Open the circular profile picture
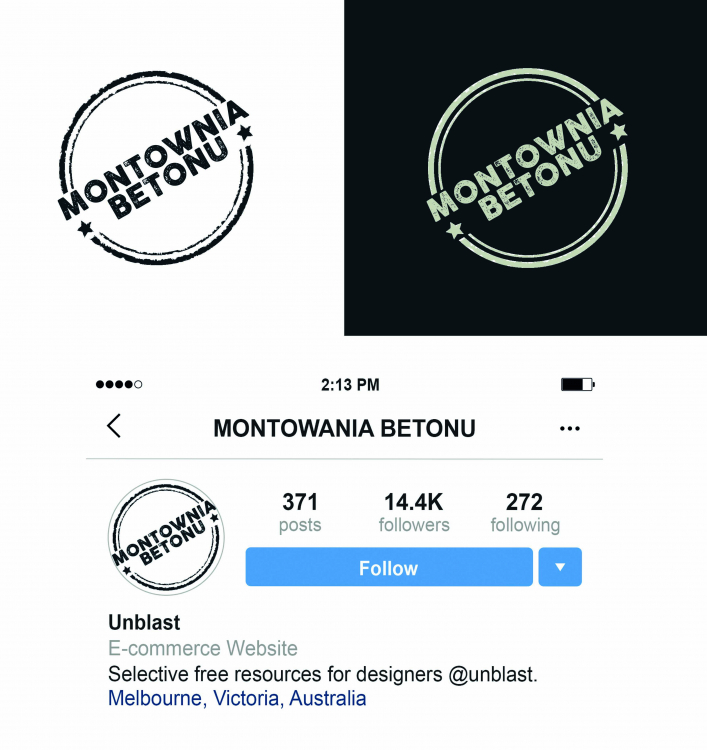 tap(166, 537)
